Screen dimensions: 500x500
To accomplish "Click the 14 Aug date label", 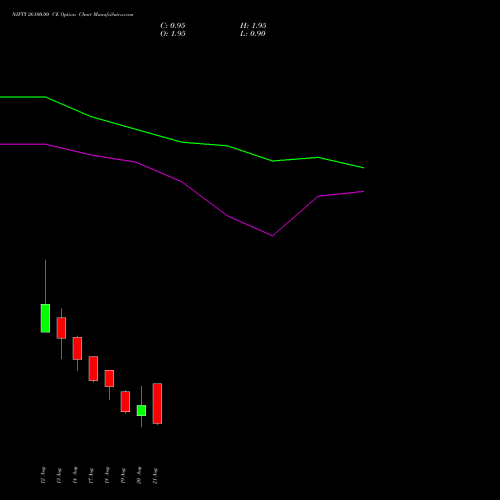I will [75, 475].
